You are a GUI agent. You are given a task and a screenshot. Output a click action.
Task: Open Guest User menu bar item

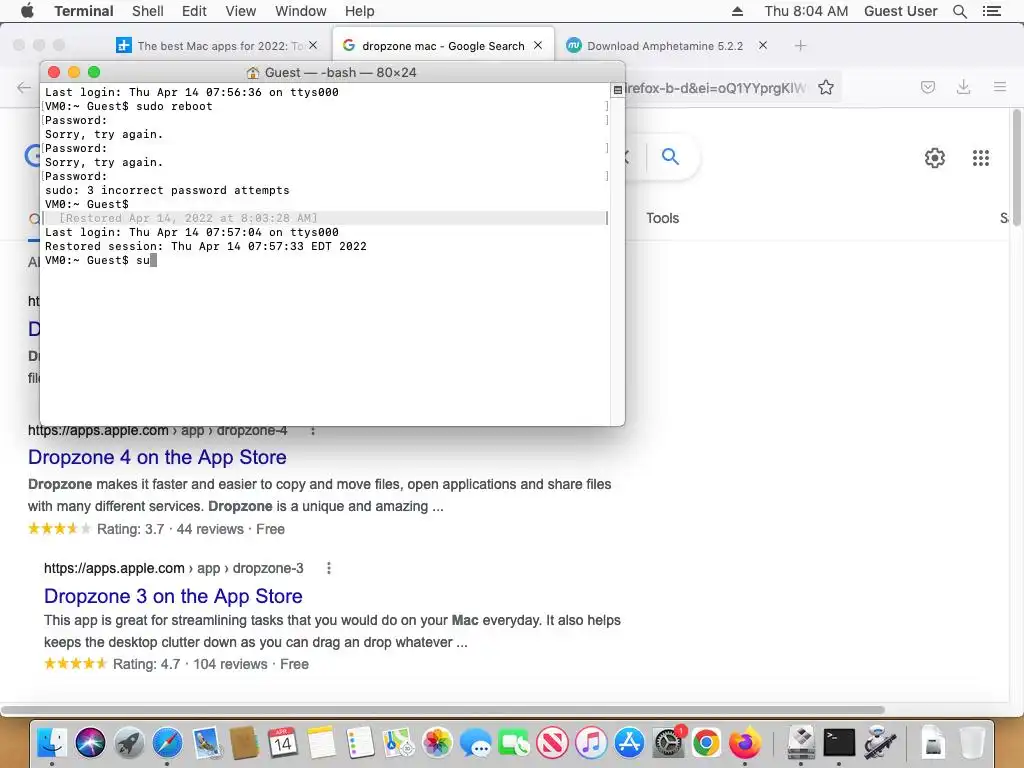point(901,11)
